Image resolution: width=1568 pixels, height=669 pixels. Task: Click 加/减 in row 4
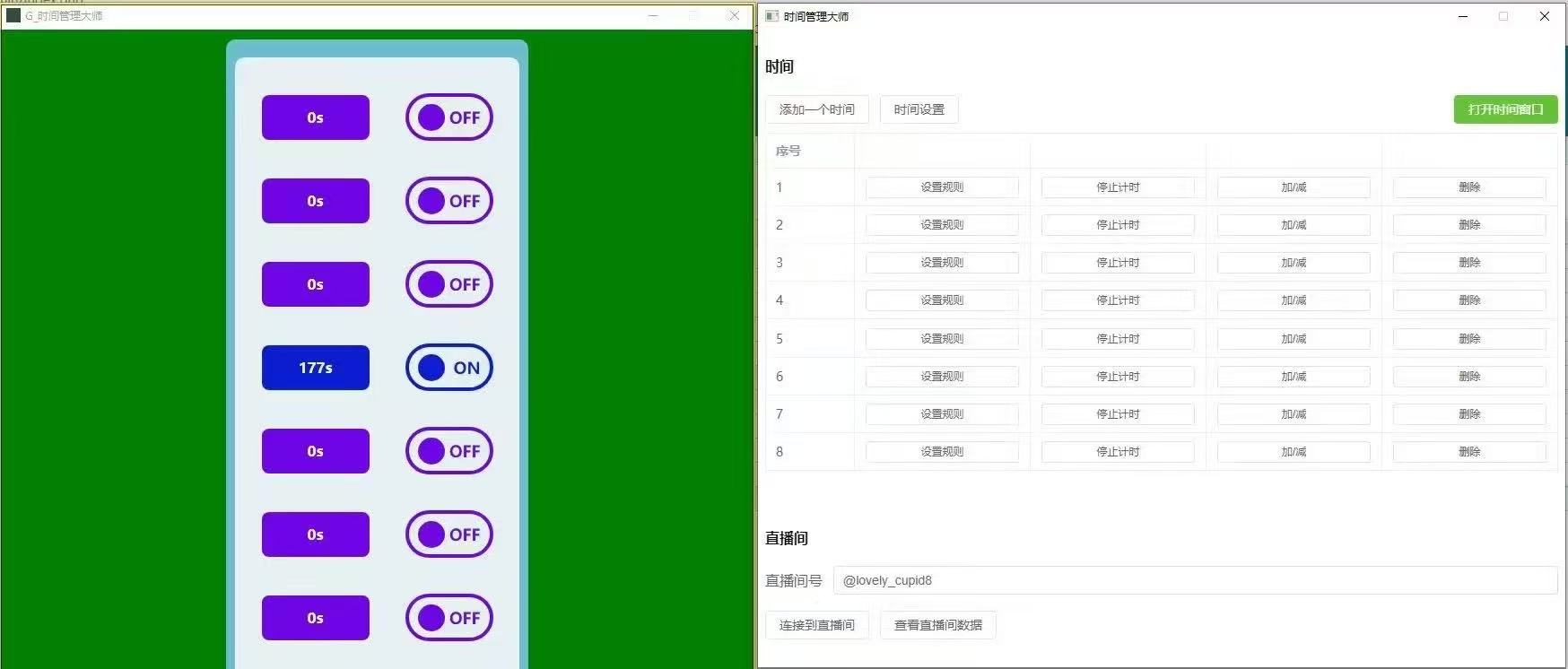1294,300
